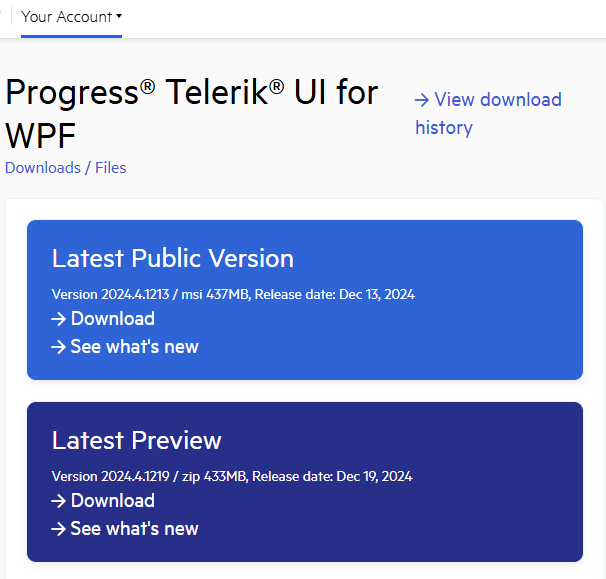Click the Version 2024.4.1213 msi details text
The height and width of the screenshot is (579, 606).
point(233,295)
